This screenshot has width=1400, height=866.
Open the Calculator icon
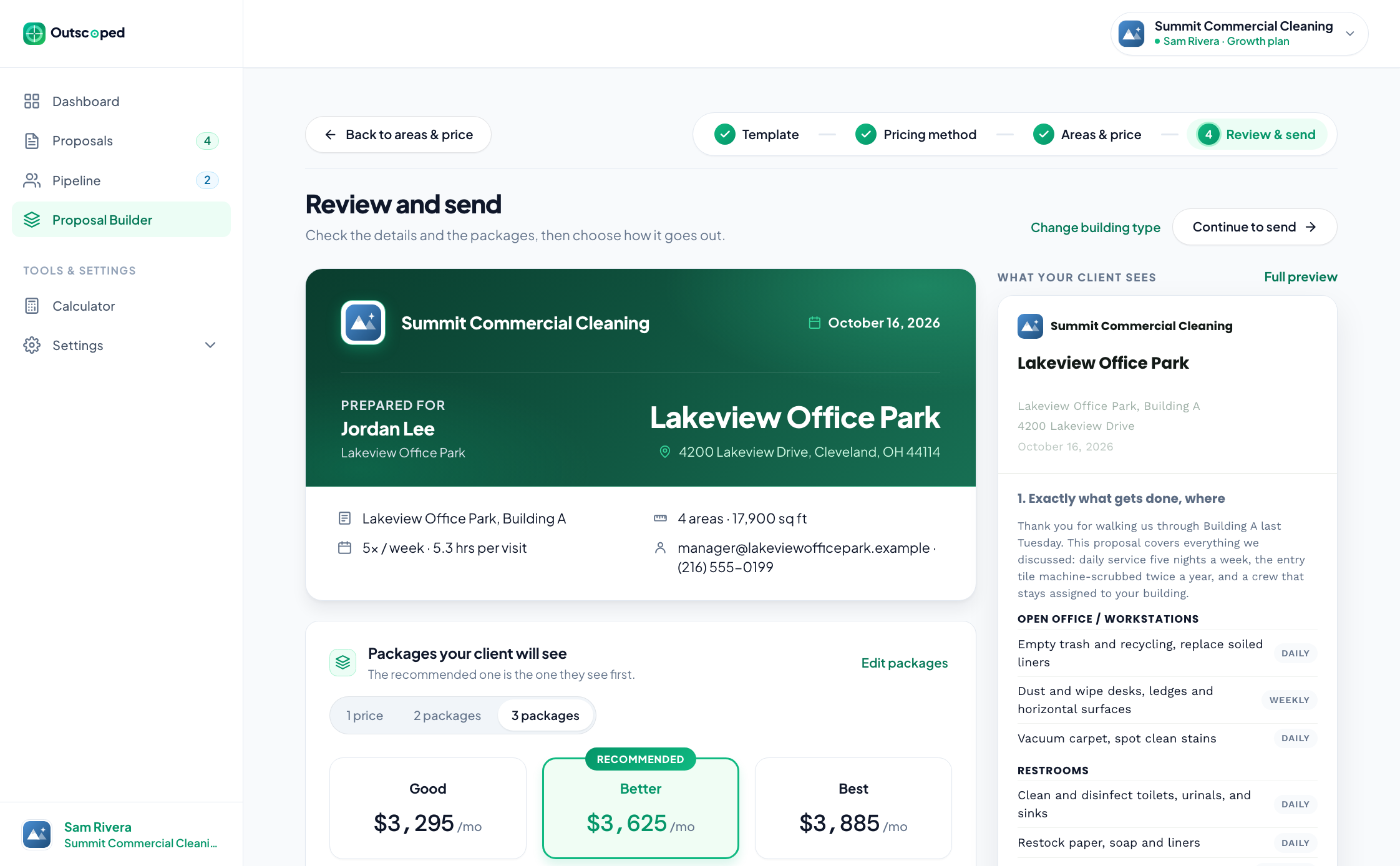(x=32, y=306)
